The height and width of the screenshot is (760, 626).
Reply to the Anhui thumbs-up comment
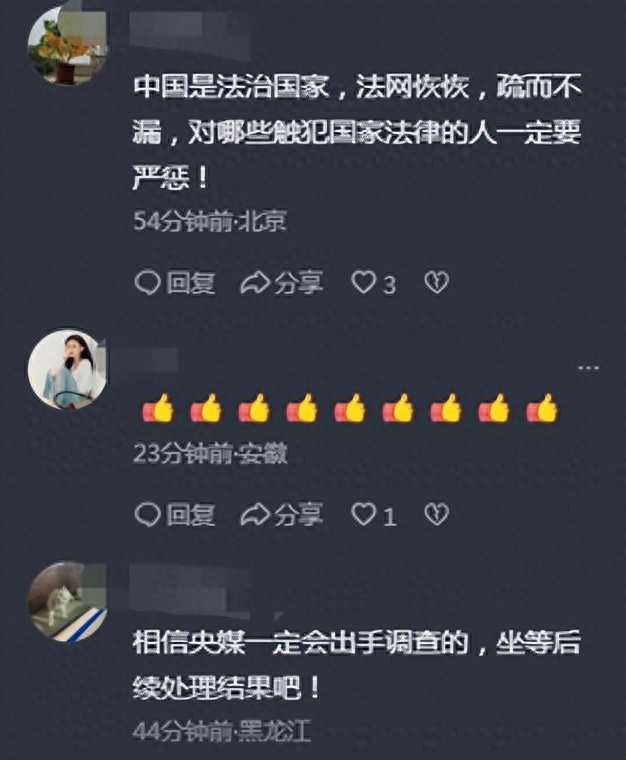click(x=175, y=514)
